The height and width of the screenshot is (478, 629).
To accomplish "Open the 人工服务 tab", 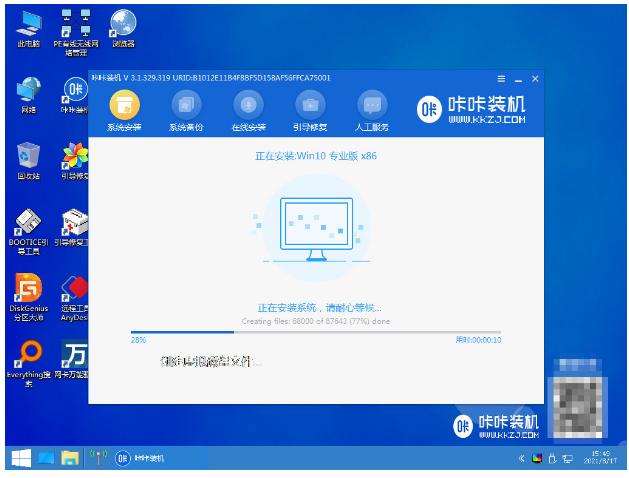I will (372, 111).
